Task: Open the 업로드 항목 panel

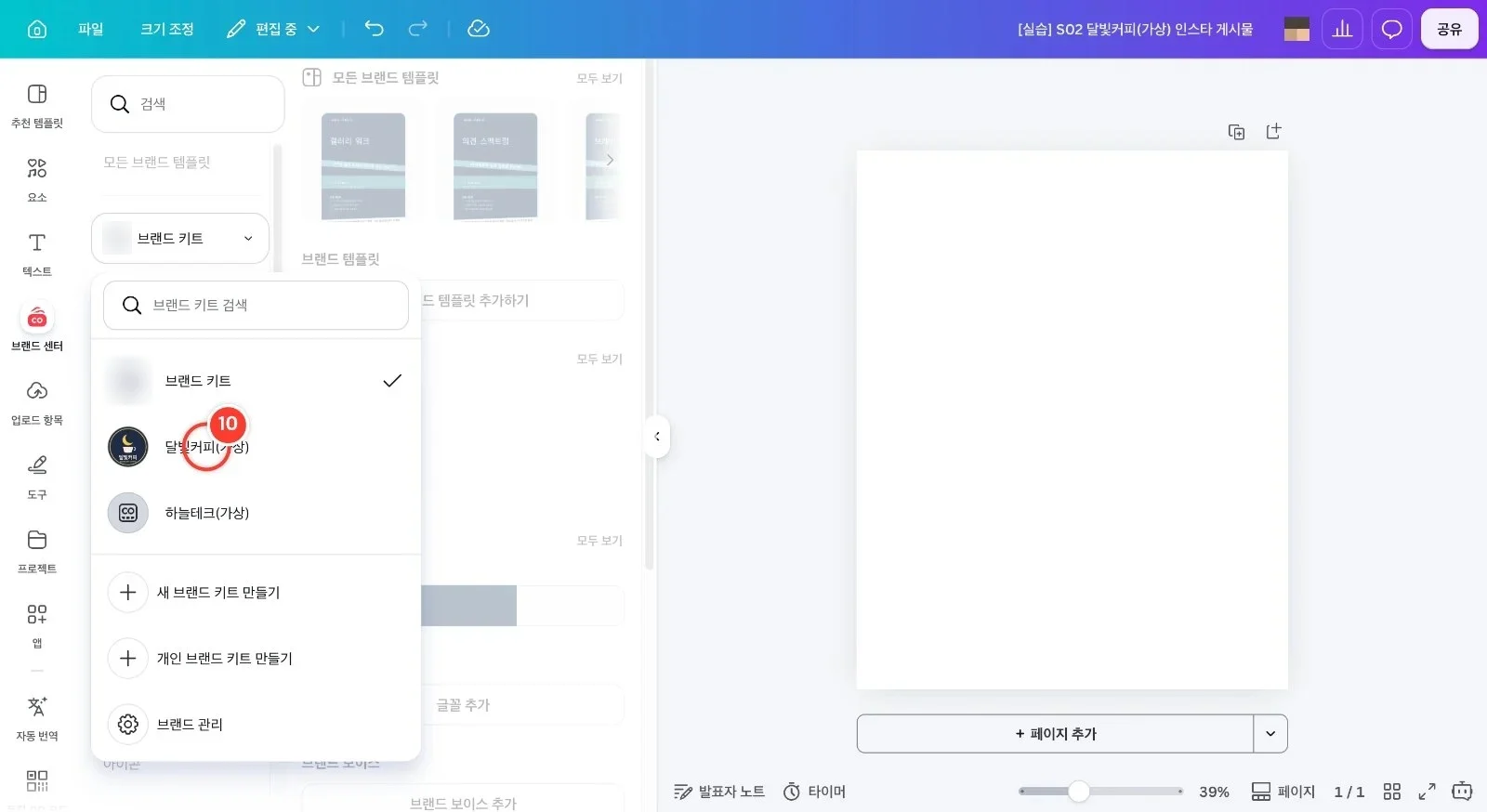Action: tap(37, 403)
